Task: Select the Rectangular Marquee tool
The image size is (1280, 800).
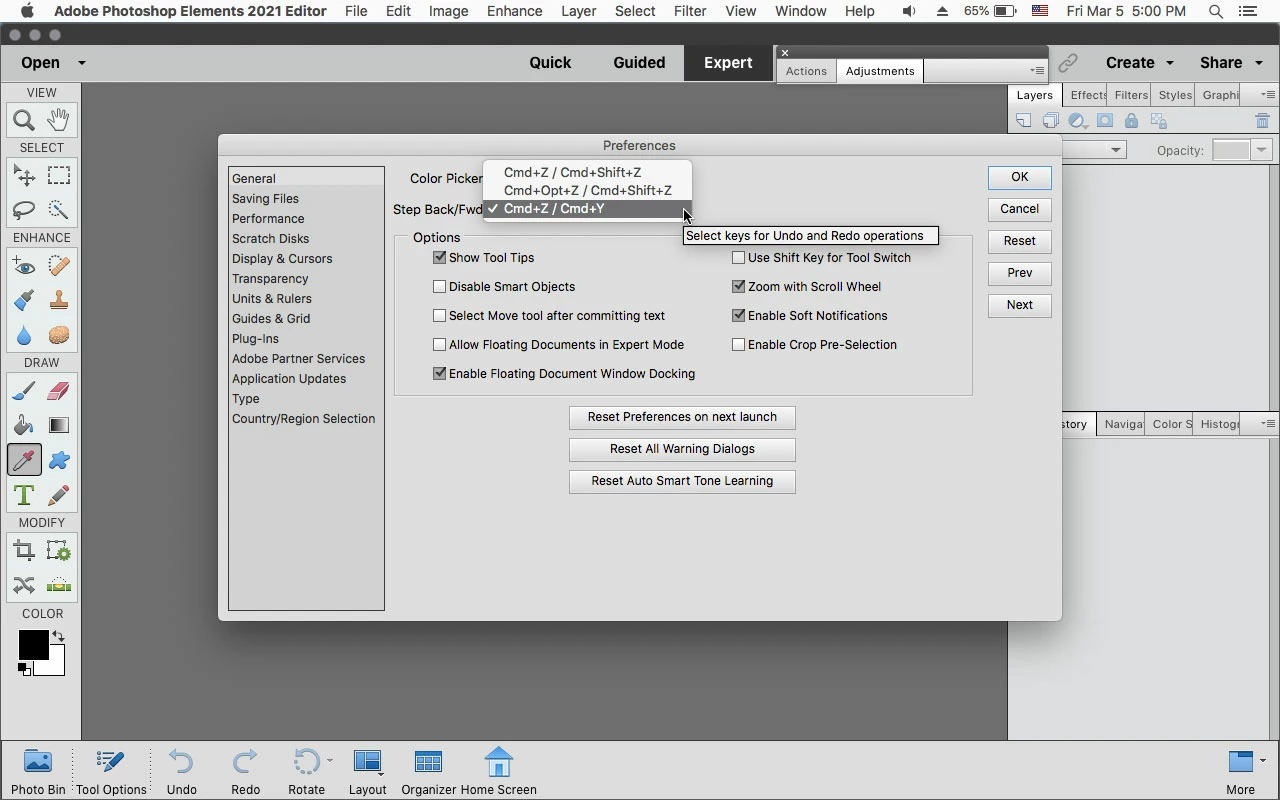Action: 59,176
